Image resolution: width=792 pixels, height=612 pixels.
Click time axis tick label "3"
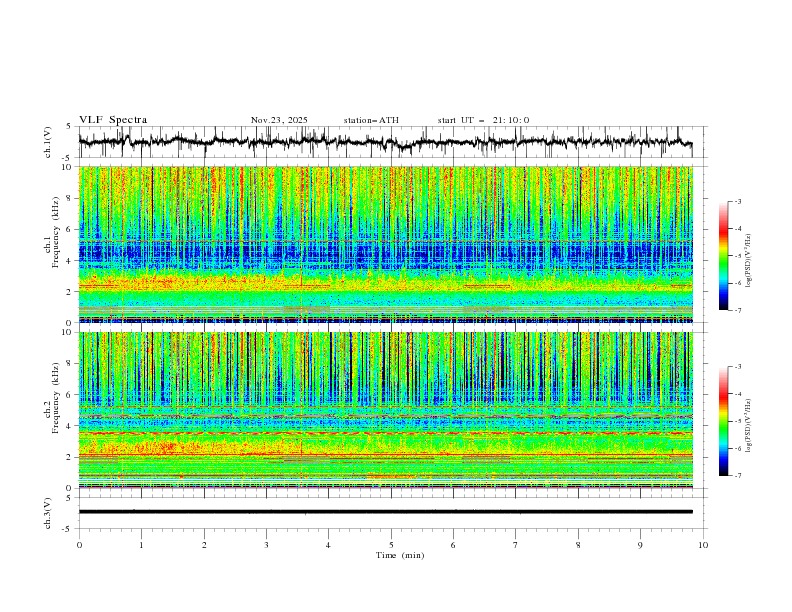266,545
